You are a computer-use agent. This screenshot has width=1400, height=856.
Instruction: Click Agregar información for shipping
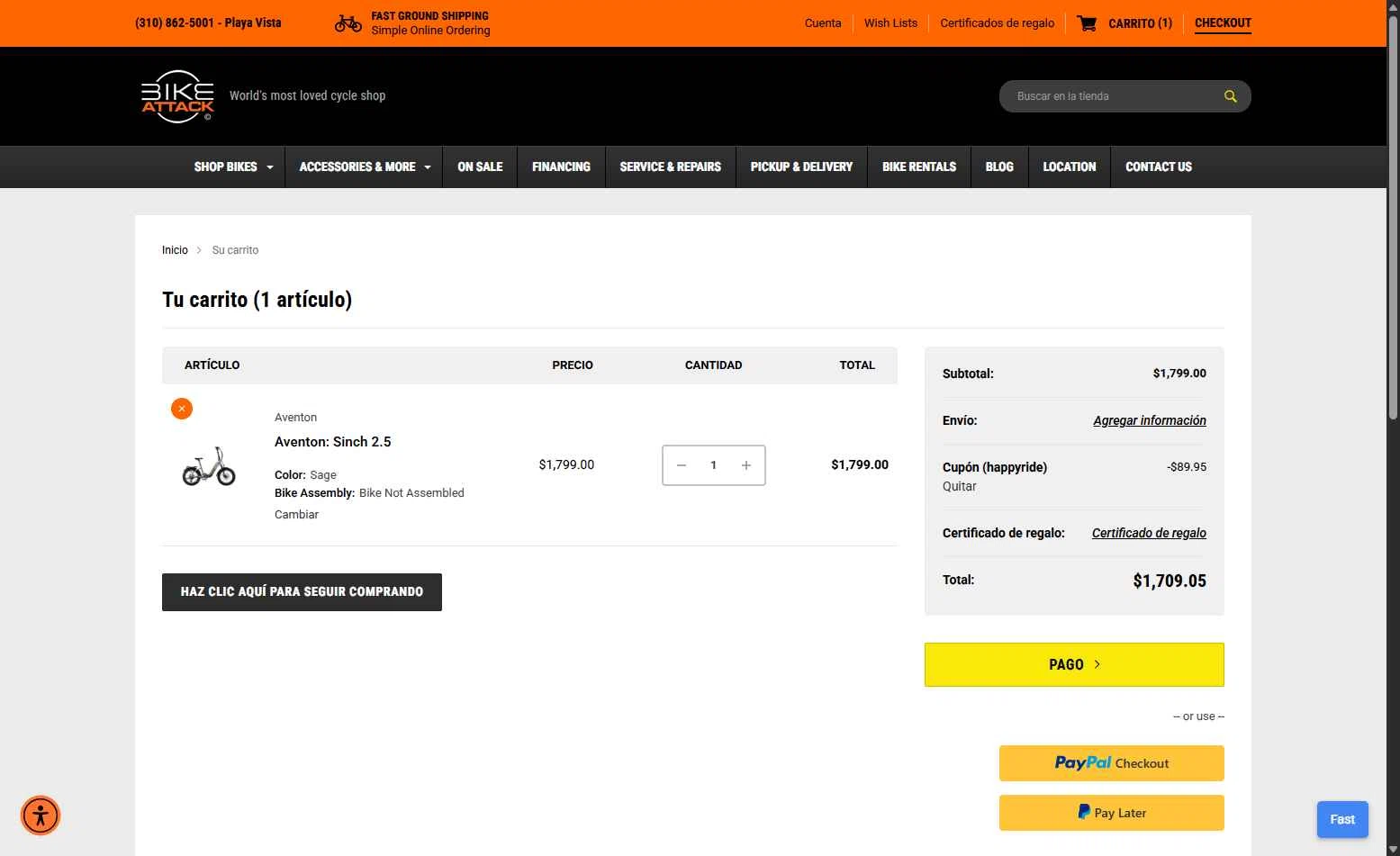tap(1150, 420)
